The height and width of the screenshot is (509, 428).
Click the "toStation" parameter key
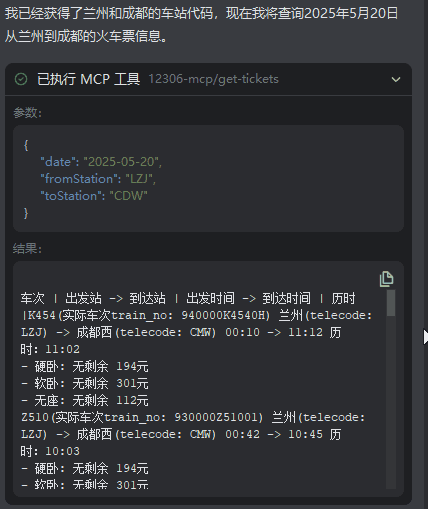click(x=70, y=196)
